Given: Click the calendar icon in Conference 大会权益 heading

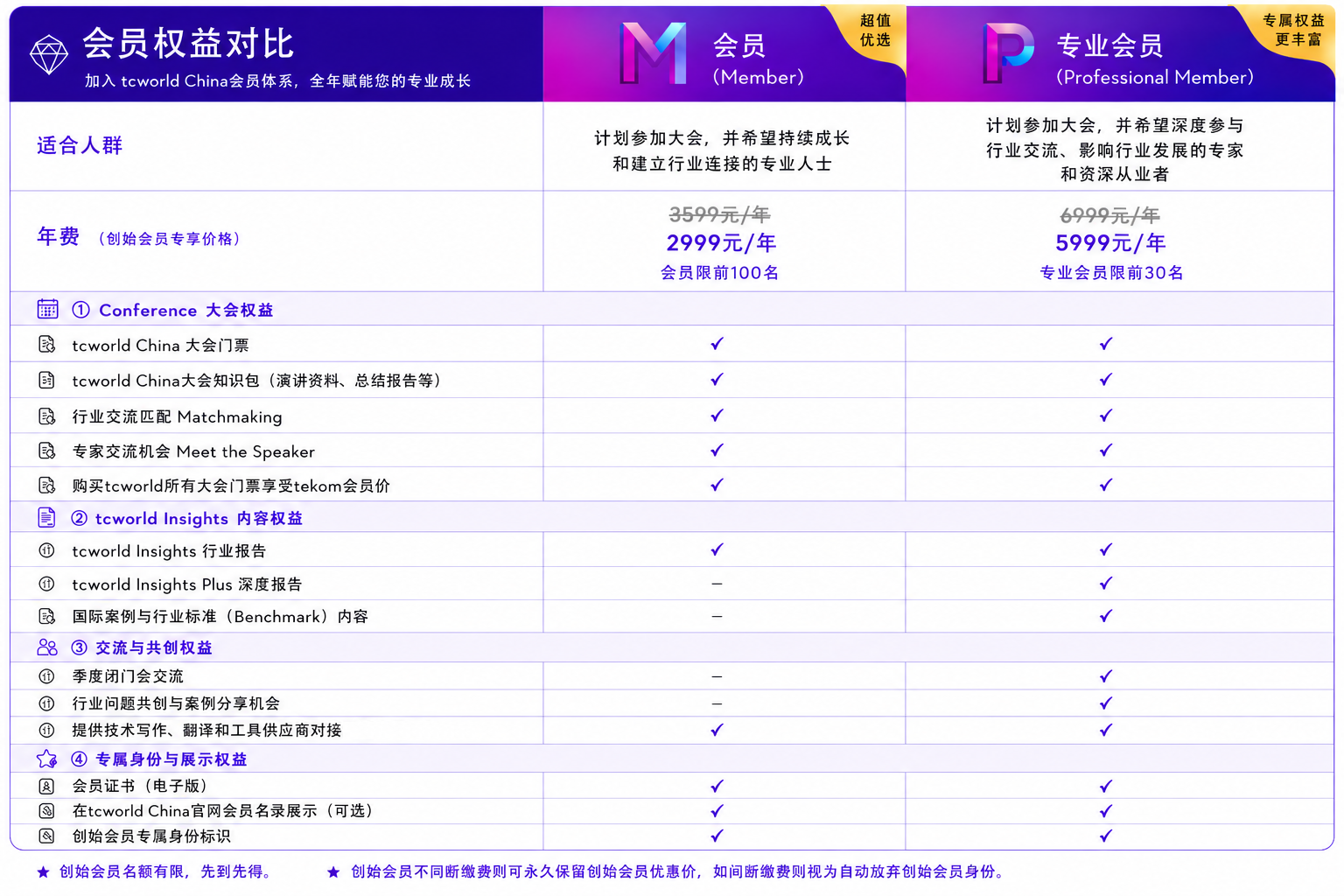Looking at the screenshot, I should (47, 309).
